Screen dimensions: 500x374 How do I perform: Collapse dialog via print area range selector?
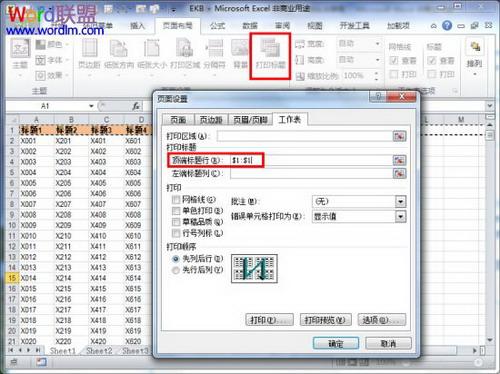click(399, 136)
